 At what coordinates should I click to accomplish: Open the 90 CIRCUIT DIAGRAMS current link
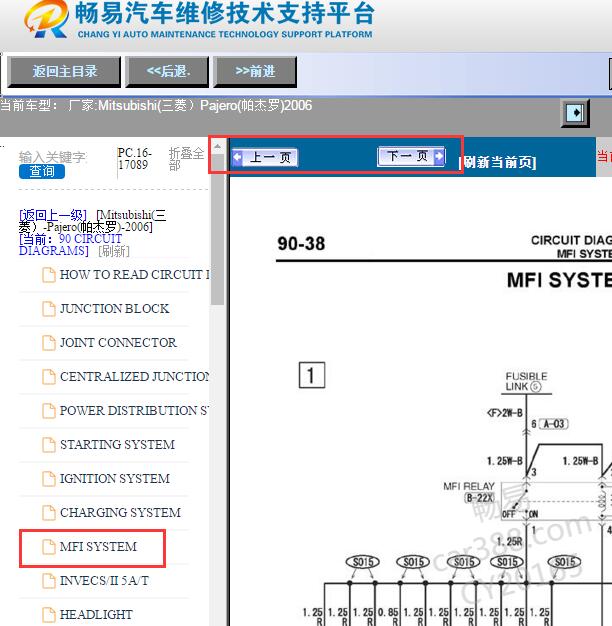pyautogui.click(x=70, y=244)
